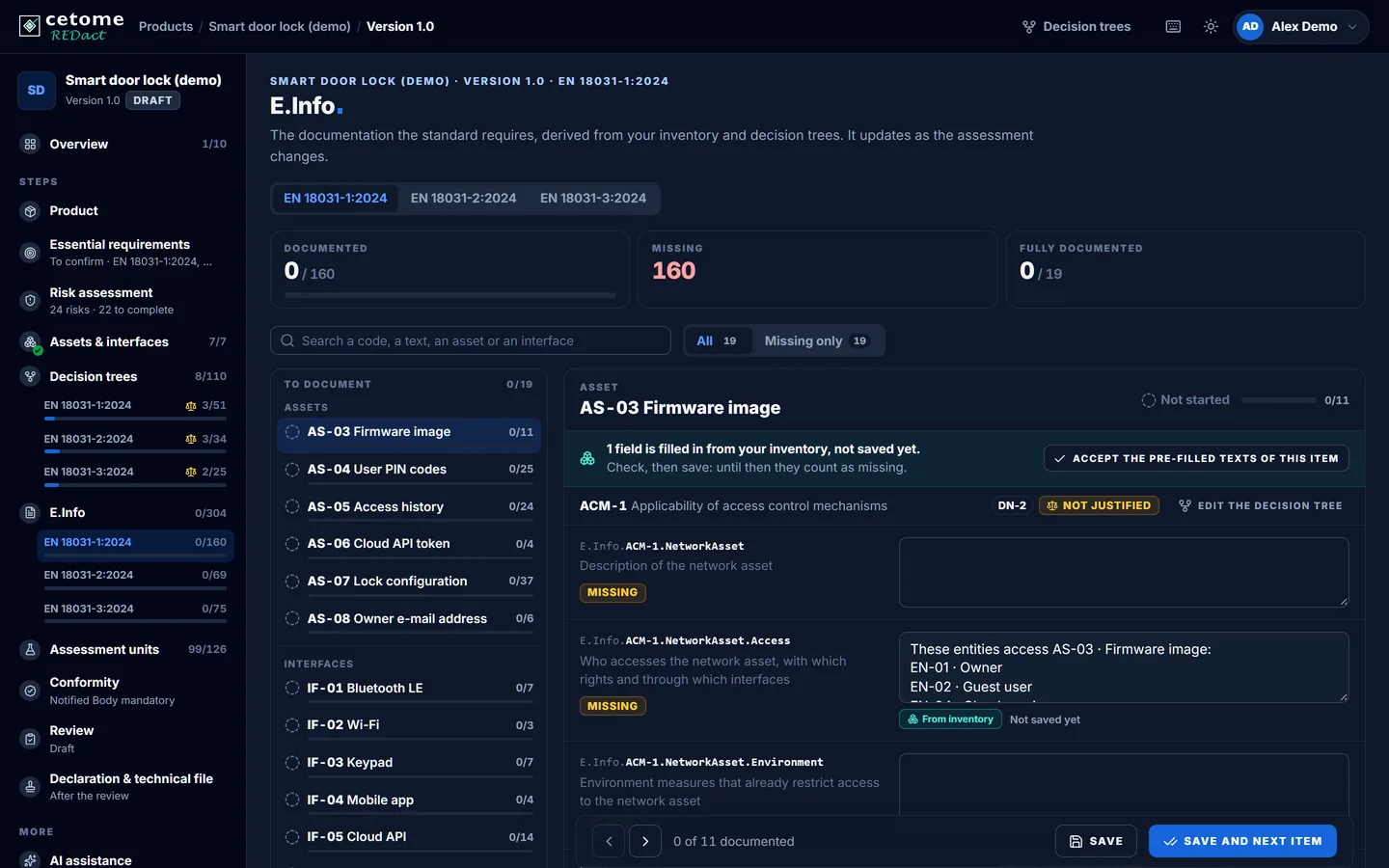This screenshot has height=868, width=1389.
Task: Click the cetome REDact logo
Action: 72,26
